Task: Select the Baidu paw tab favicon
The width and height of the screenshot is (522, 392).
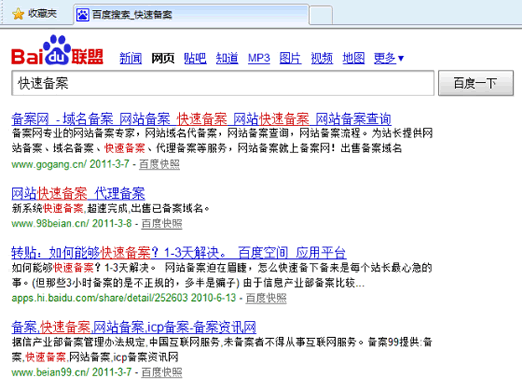Action: point(82,15)
